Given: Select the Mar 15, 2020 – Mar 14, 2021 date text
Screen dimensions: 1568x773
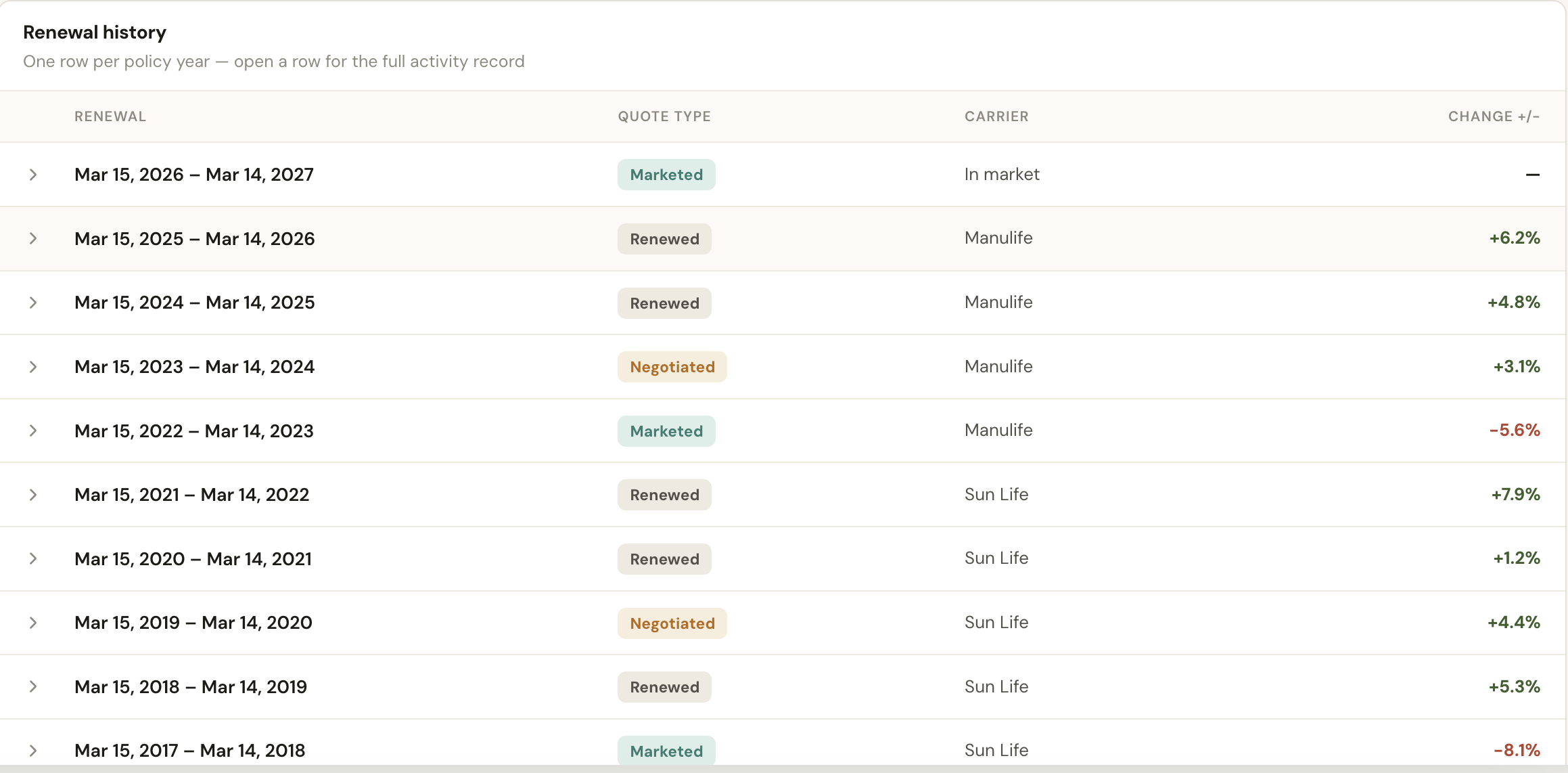Looking at the screenshot, I should pos(193,558).
